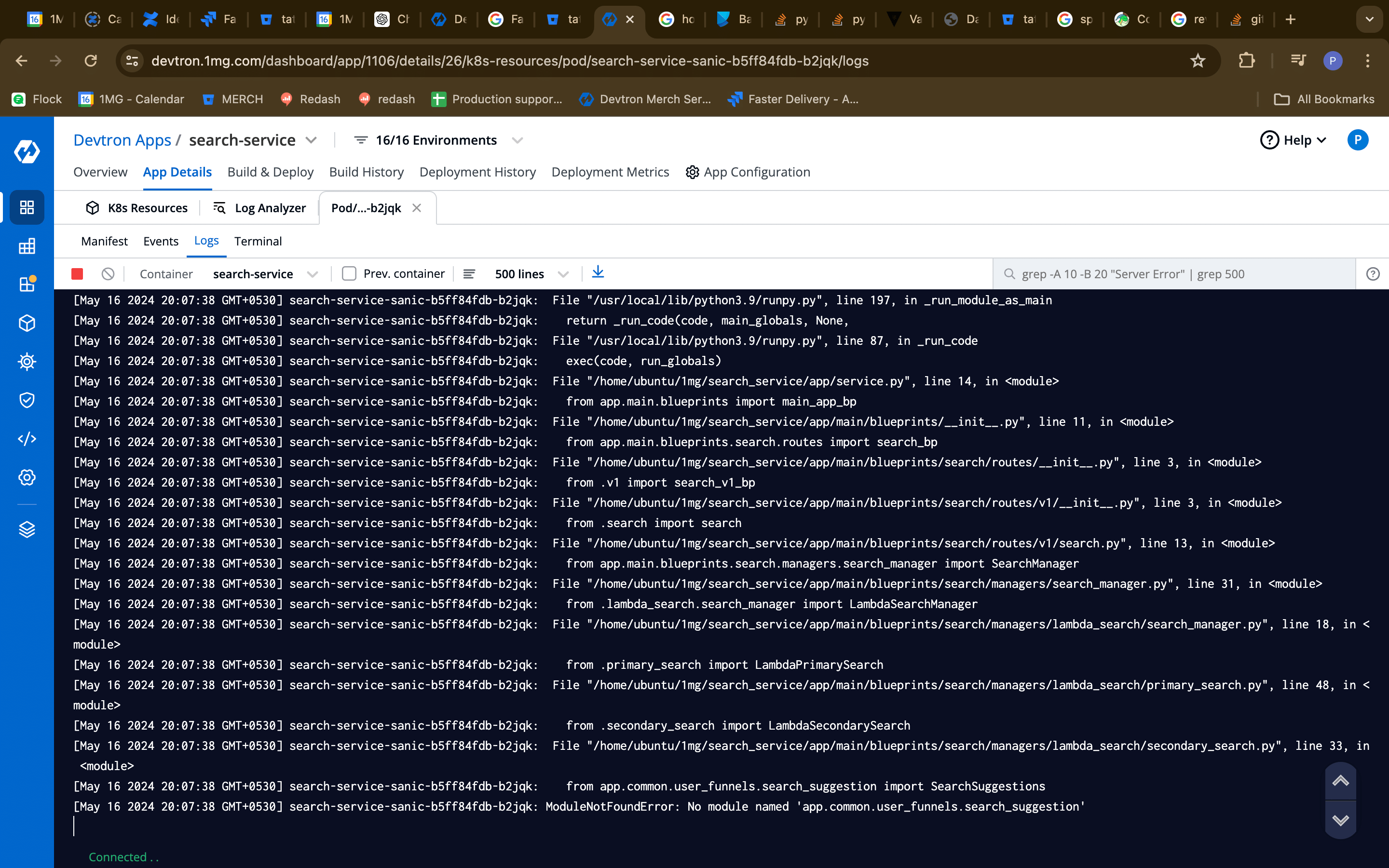This screenshot has height=868, width=1389.
Task: Open the Deployment History section
Action: point(477,172)
